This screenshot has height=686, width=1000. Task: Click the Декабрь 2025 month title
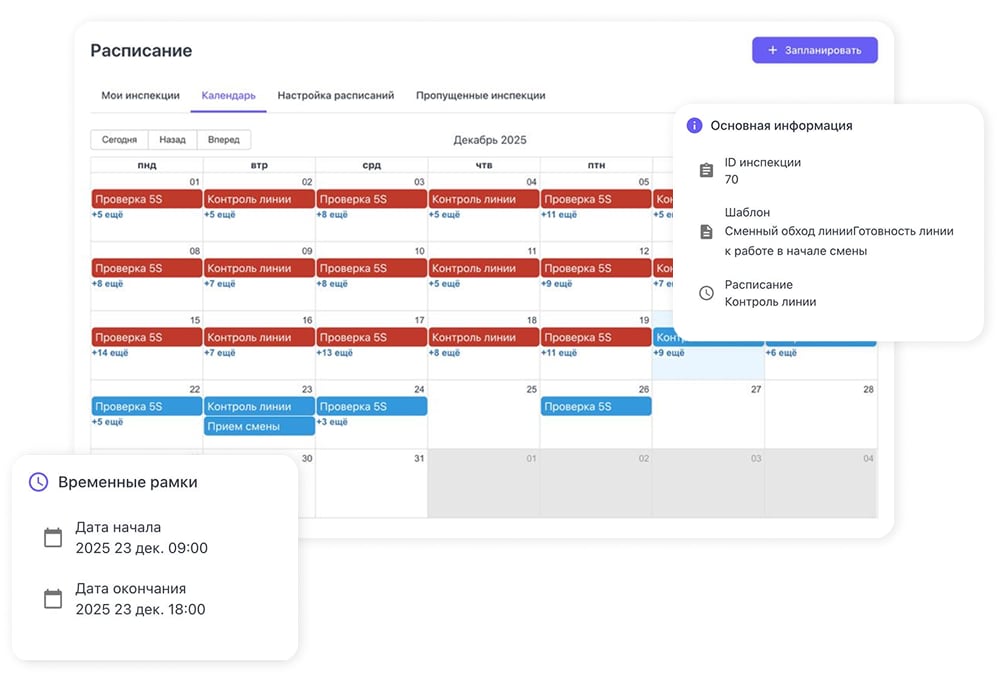[490, 140]
